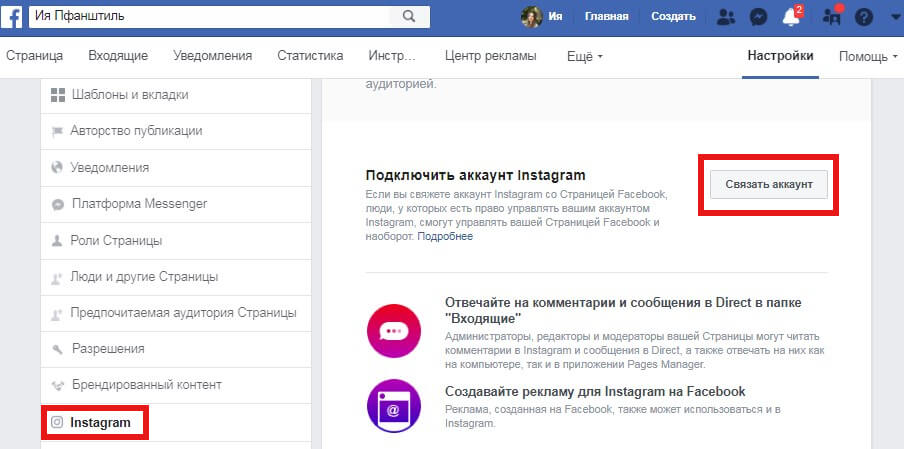Click the chat icon beside Платформа Messenger
904x449 pixels.
tap(57, 205)
